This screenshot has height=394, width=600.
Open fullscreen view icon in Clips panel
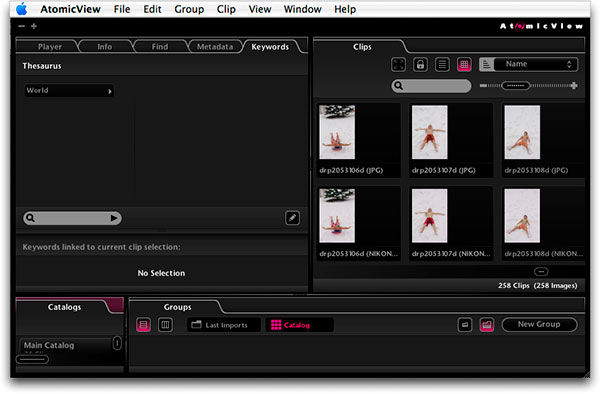pyautogui.click(x=398, y=64)
